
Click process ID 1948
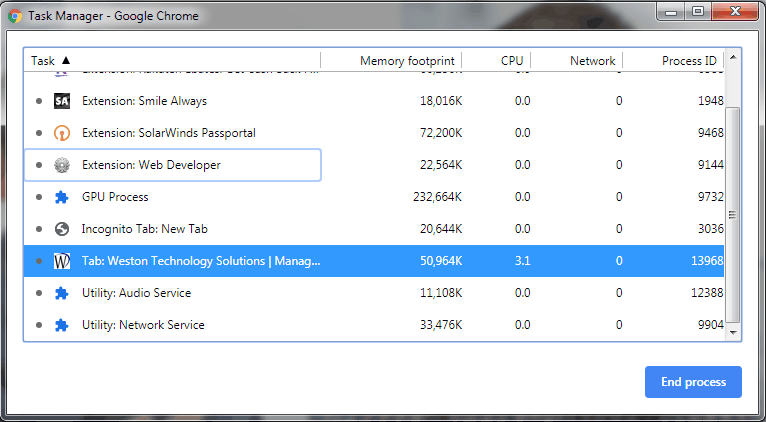pos(710,101)
